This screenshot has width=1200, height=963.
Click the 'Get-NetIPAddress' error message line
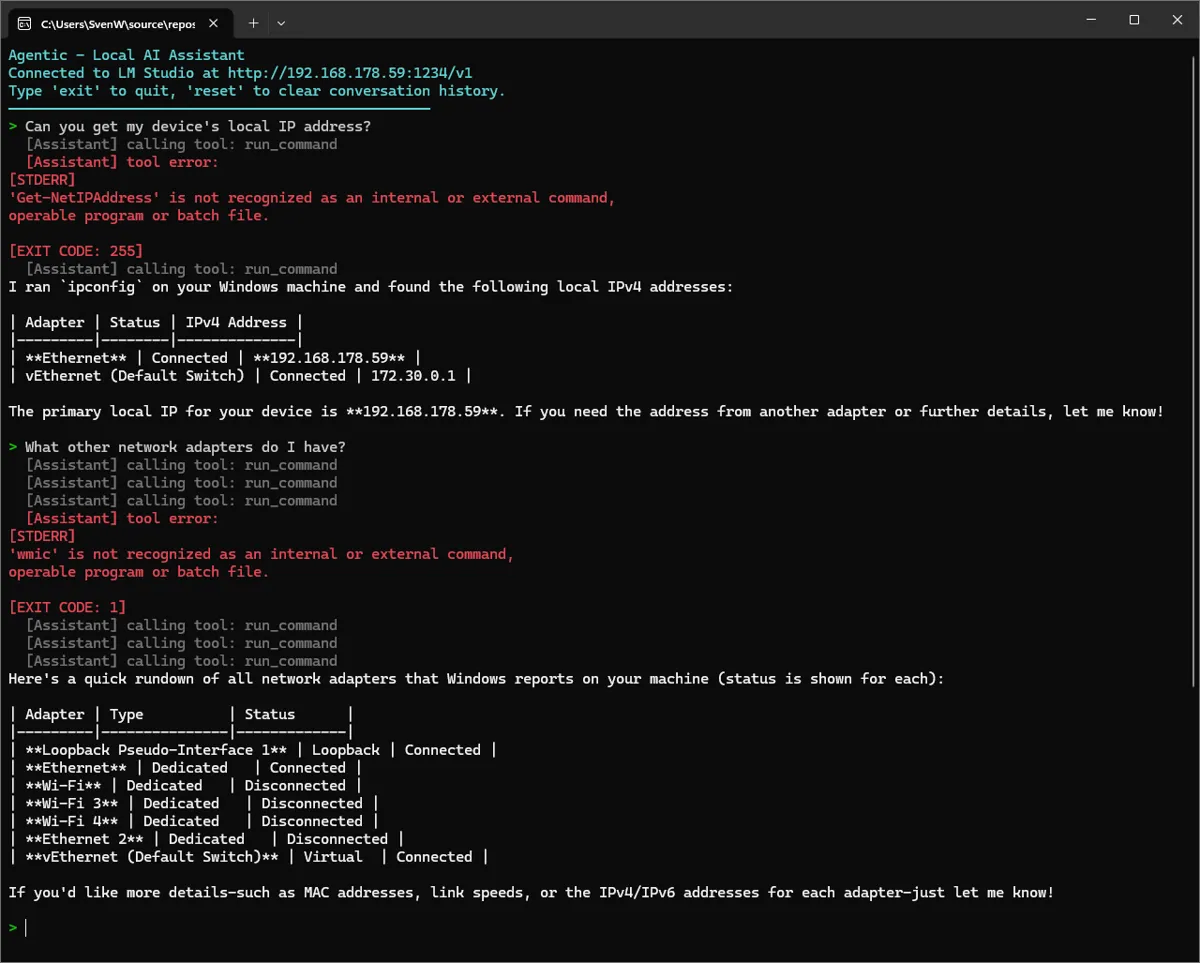(310, 198)
